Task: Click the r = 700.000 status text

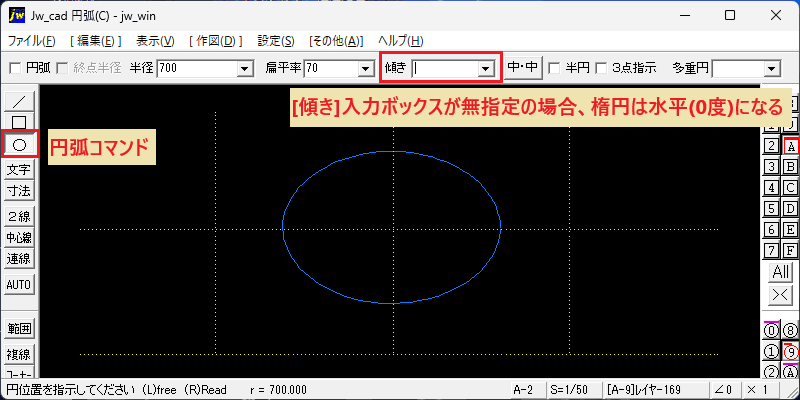Action: [279, 390]
